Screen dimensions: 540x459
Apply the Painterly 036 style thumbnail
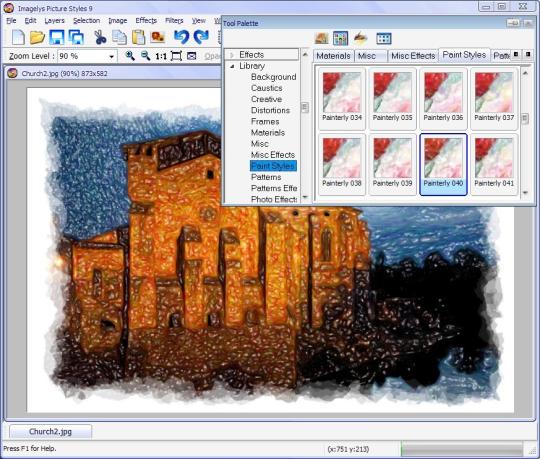443,98
